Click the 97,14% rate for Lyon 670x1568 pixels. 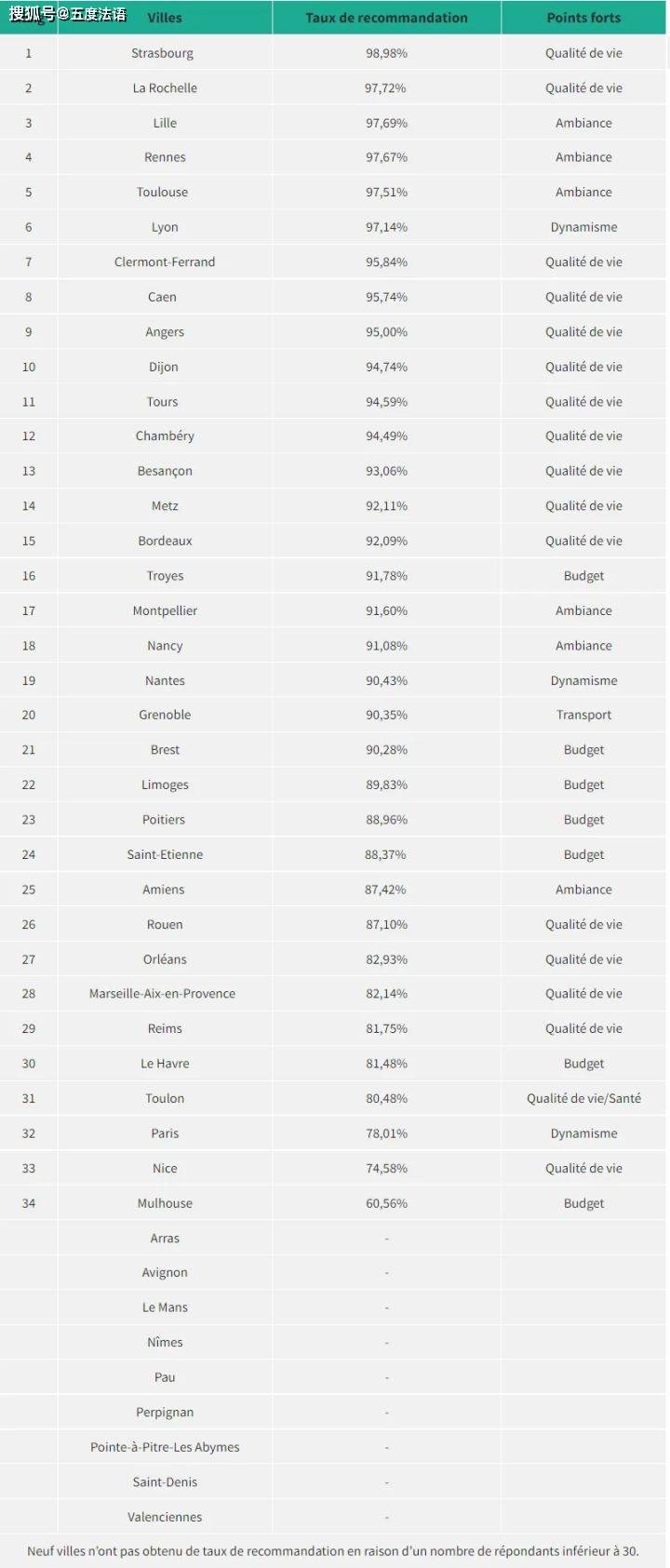386,227
